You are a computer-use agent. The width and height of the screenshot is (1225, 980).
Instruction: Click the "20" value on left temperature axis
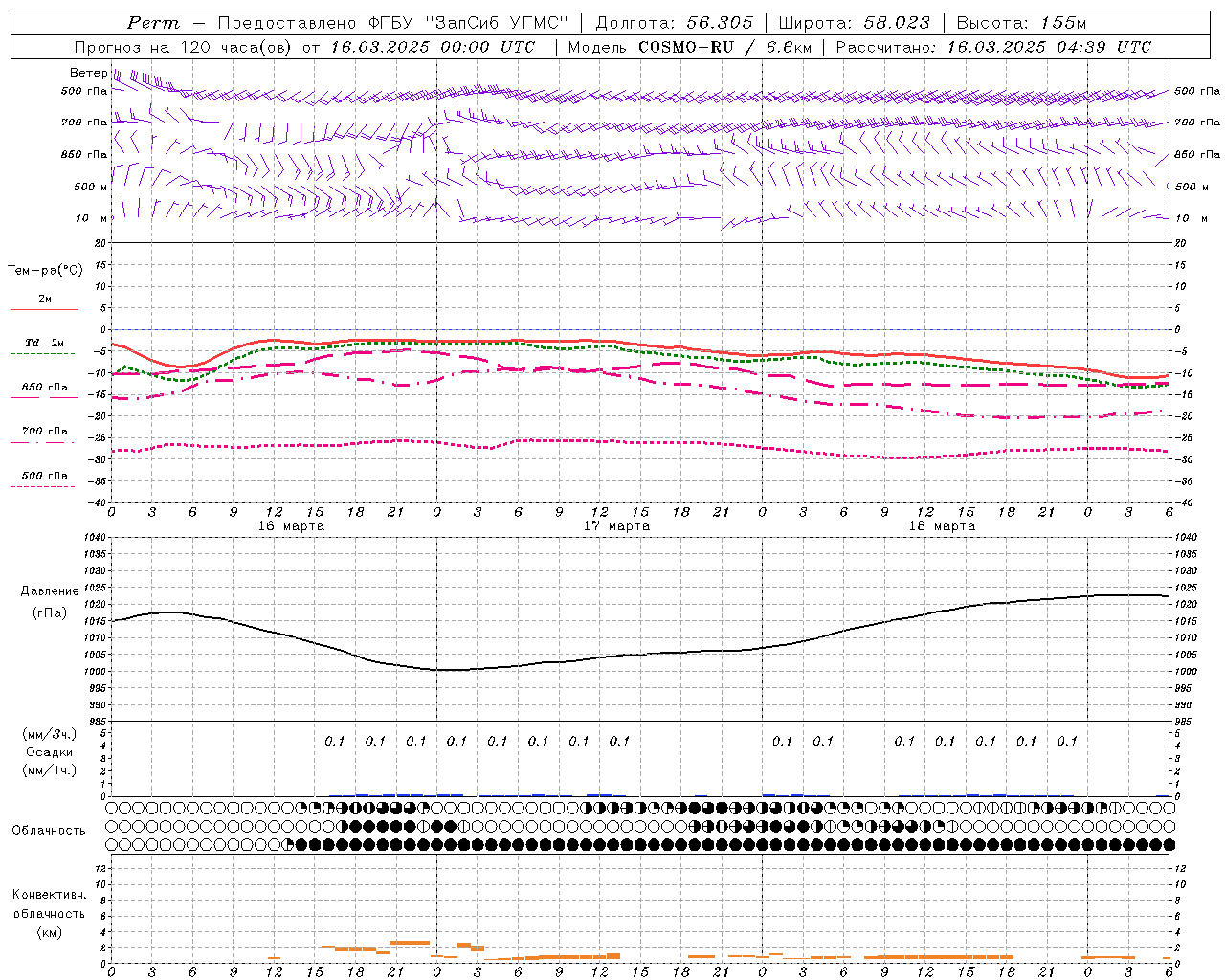point(100,243)
